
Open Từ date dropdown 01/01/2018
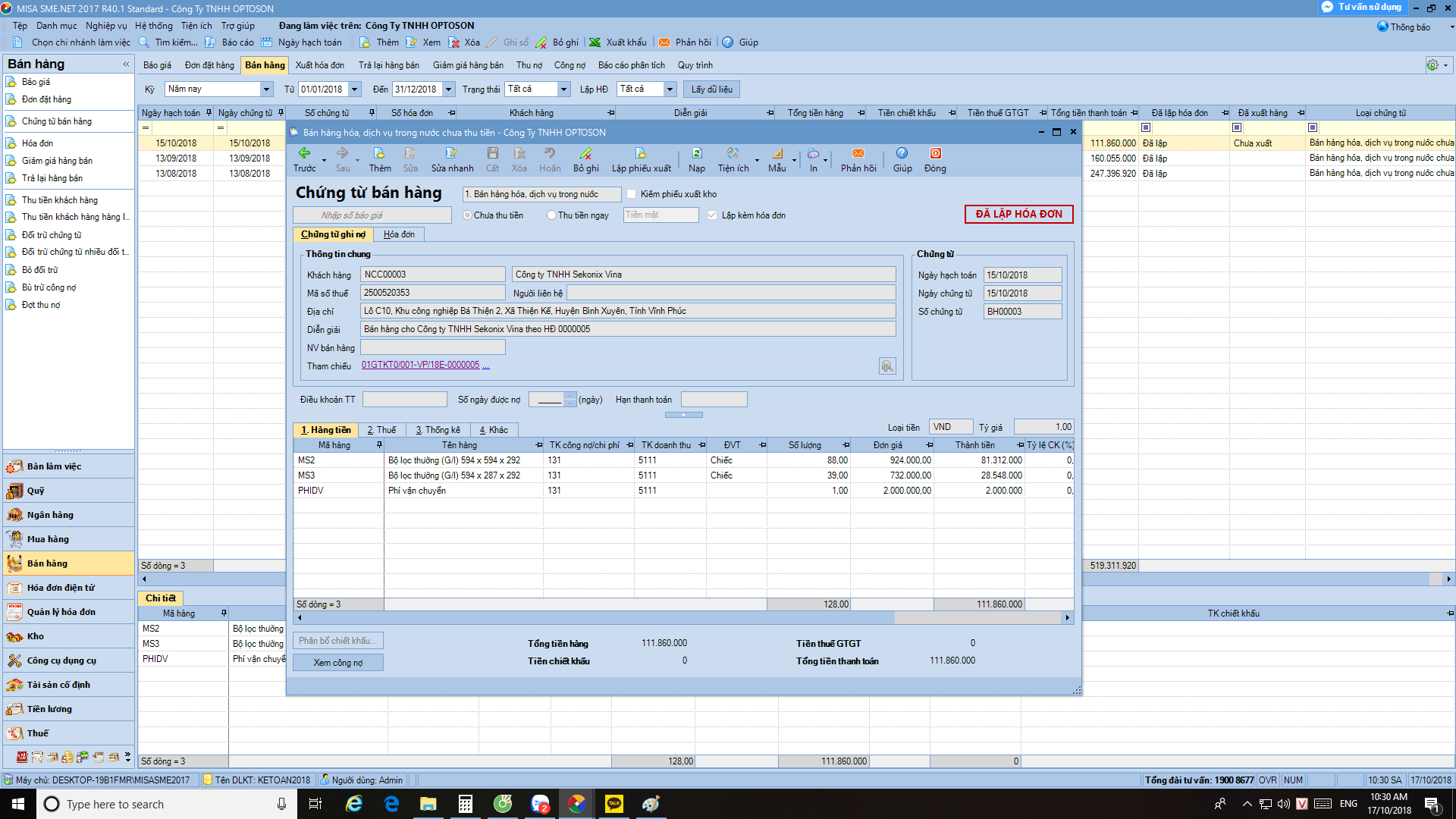[354, 89]
